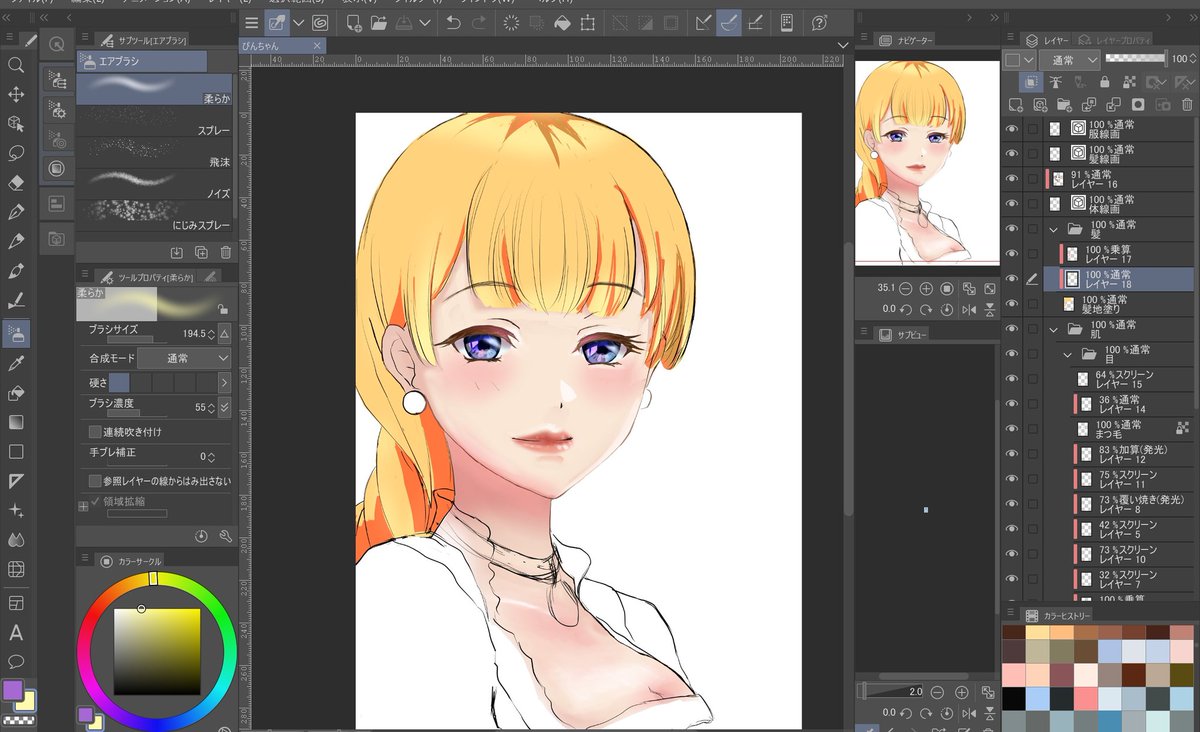Click the New canvas icon

coord(353,22)
